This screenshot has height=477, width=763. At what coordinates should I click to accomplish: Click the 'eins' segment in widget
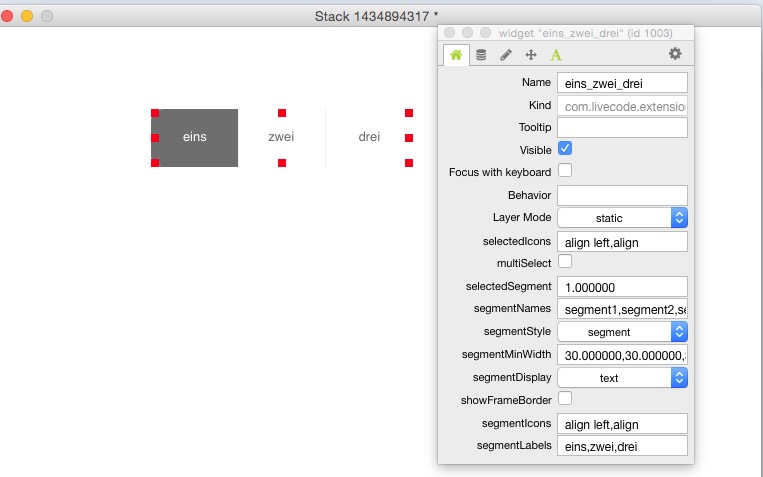tap(195, 137)
